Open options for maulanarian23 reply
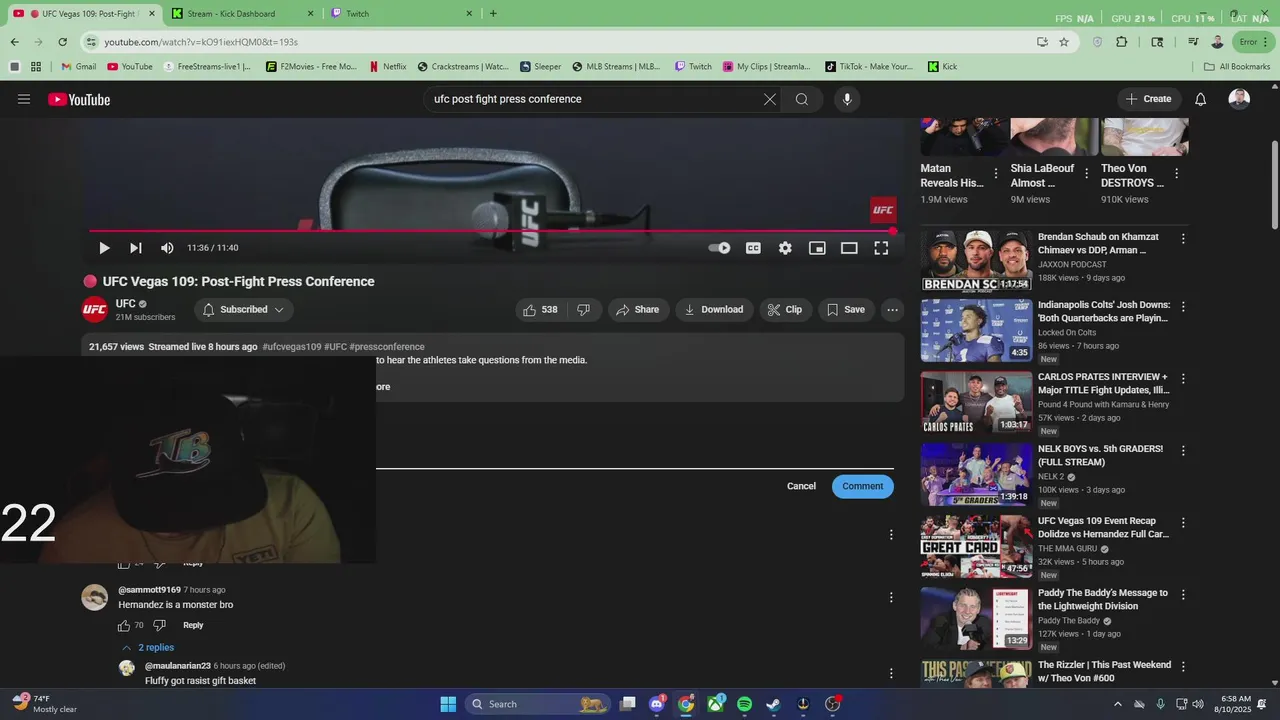The width and height of the screenshot is (1280, 720). 891,673
